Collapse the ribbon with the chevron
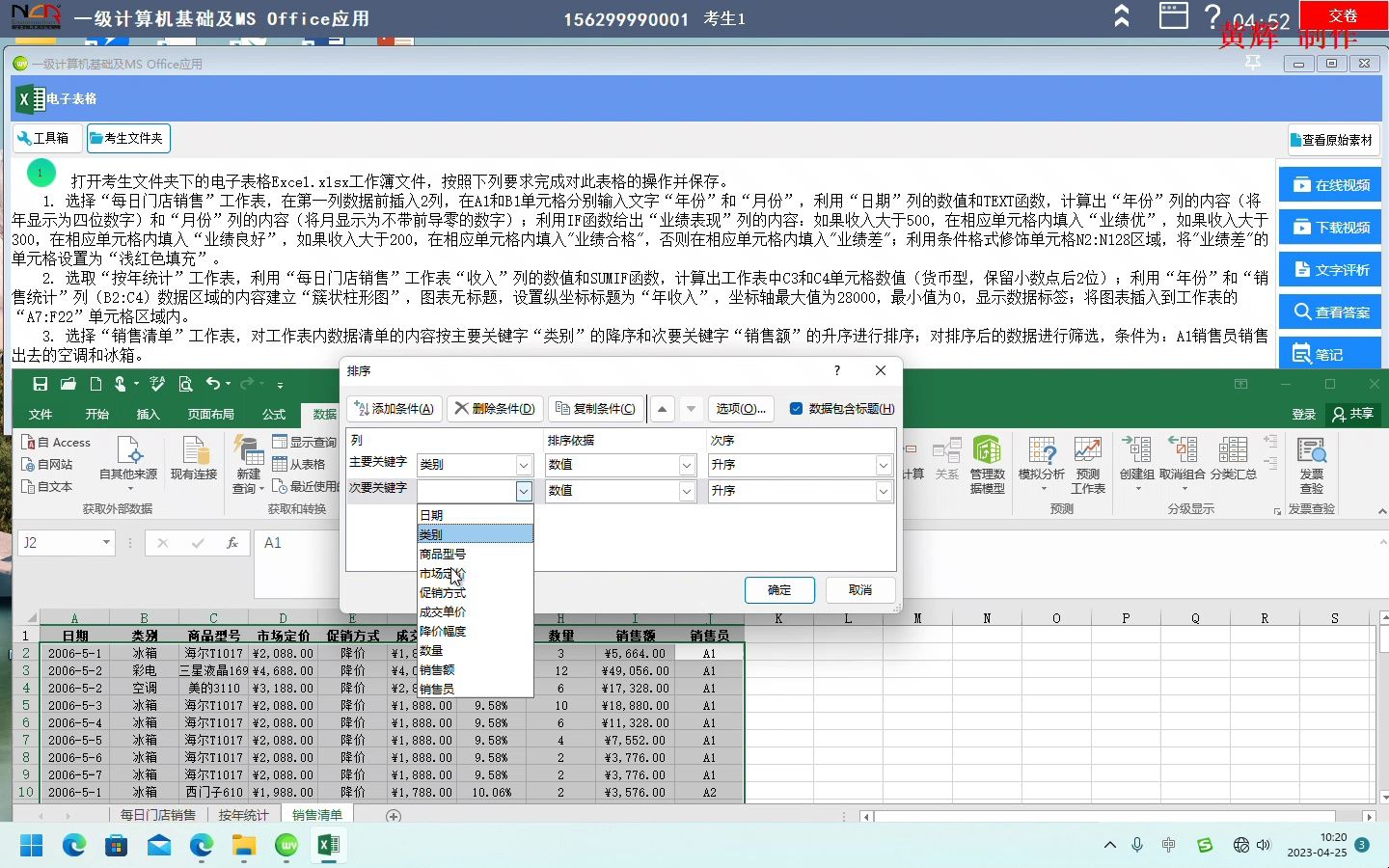Viewport: 1389px width, 868px height. coord(1380,510)
